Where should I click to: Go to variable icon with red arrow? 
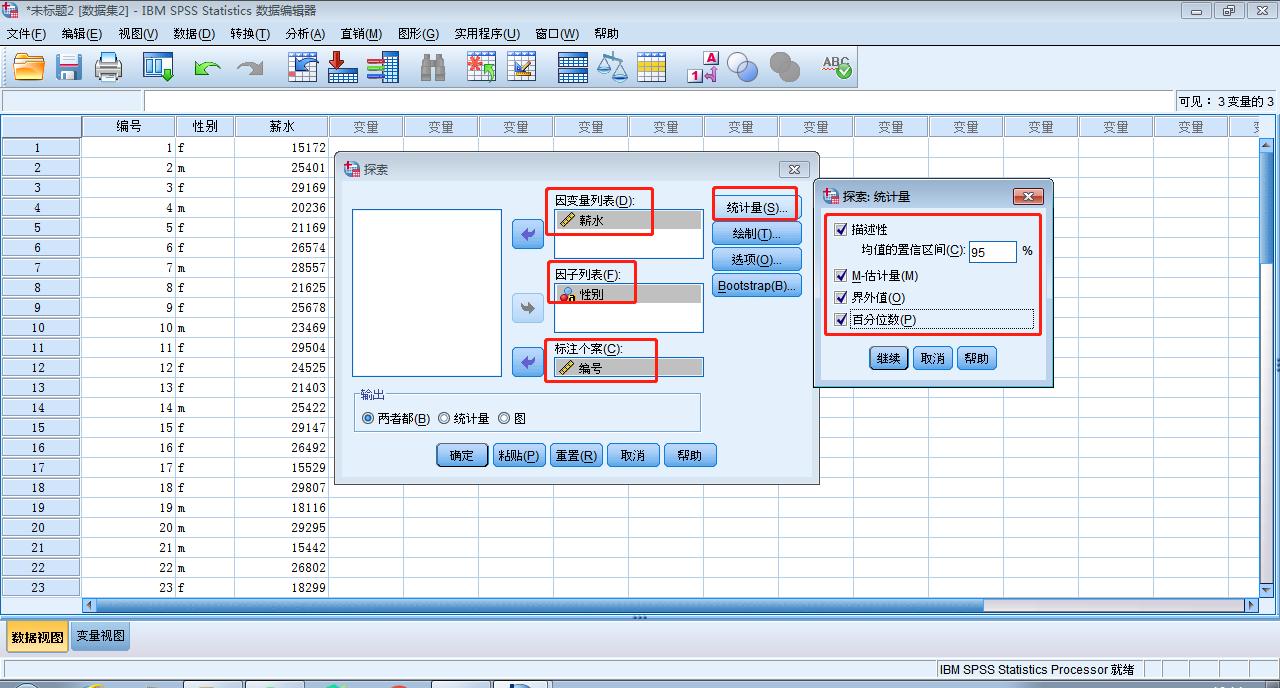point(343,67)
